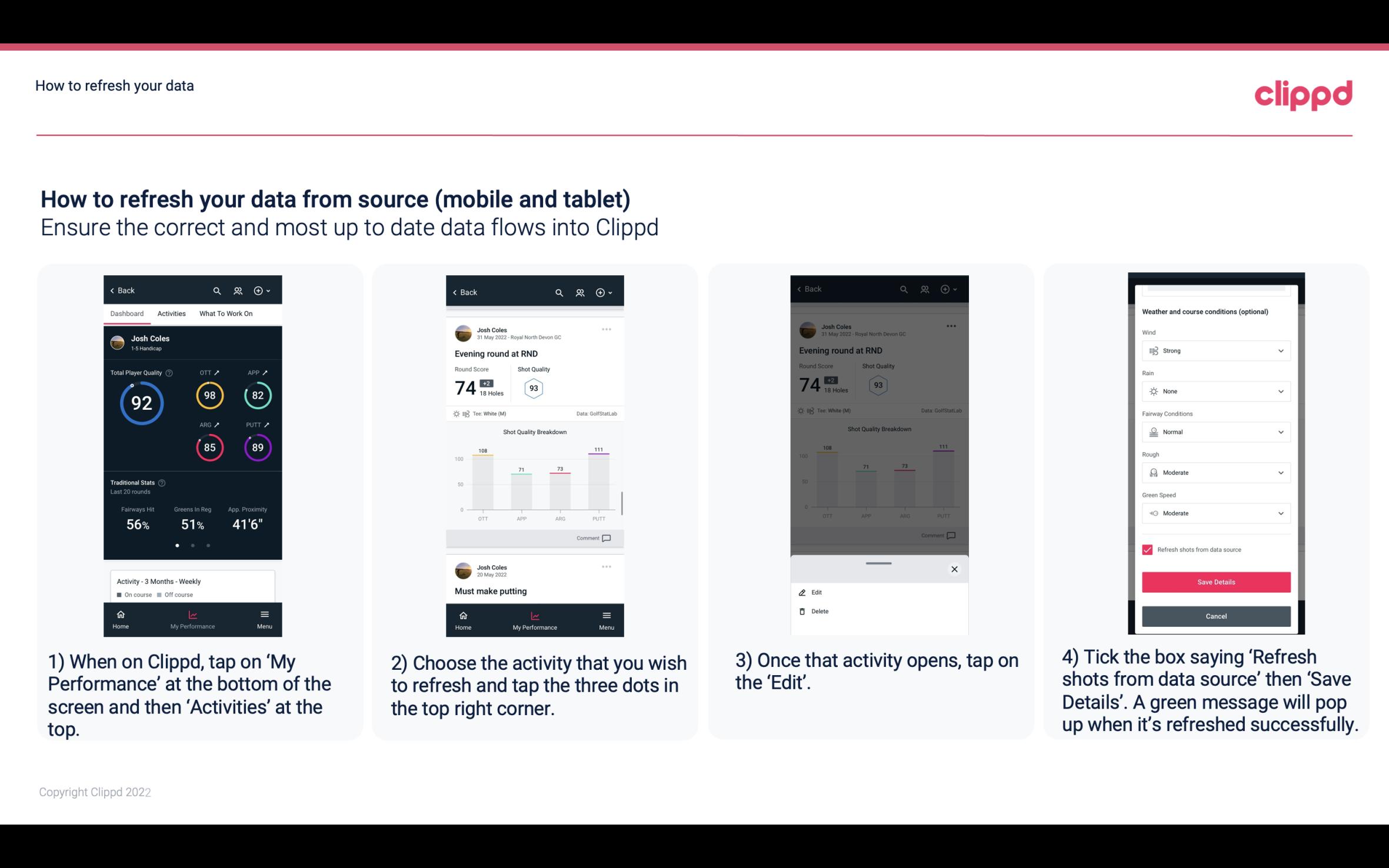Tap Delete option in bottom sheet
1389x868 pixels.
pyautogui.click(x=819, y=611)
